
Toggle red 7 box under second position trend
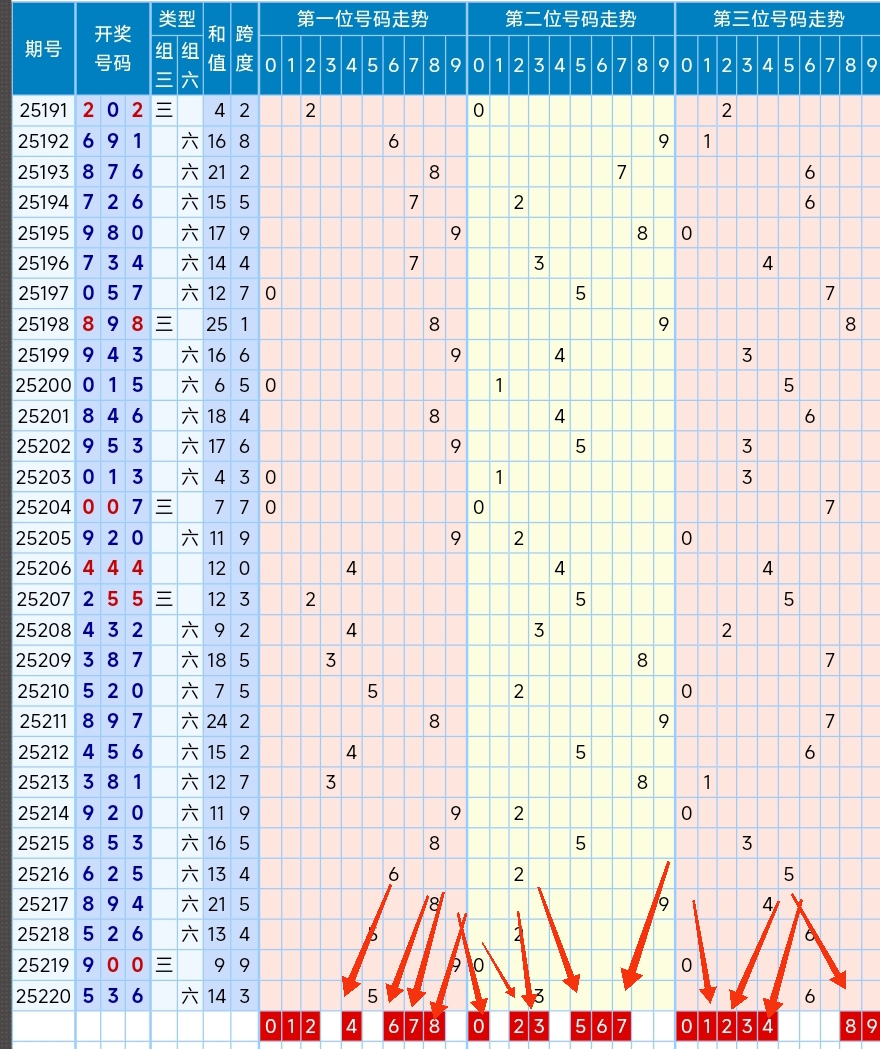click(622, 1026)
